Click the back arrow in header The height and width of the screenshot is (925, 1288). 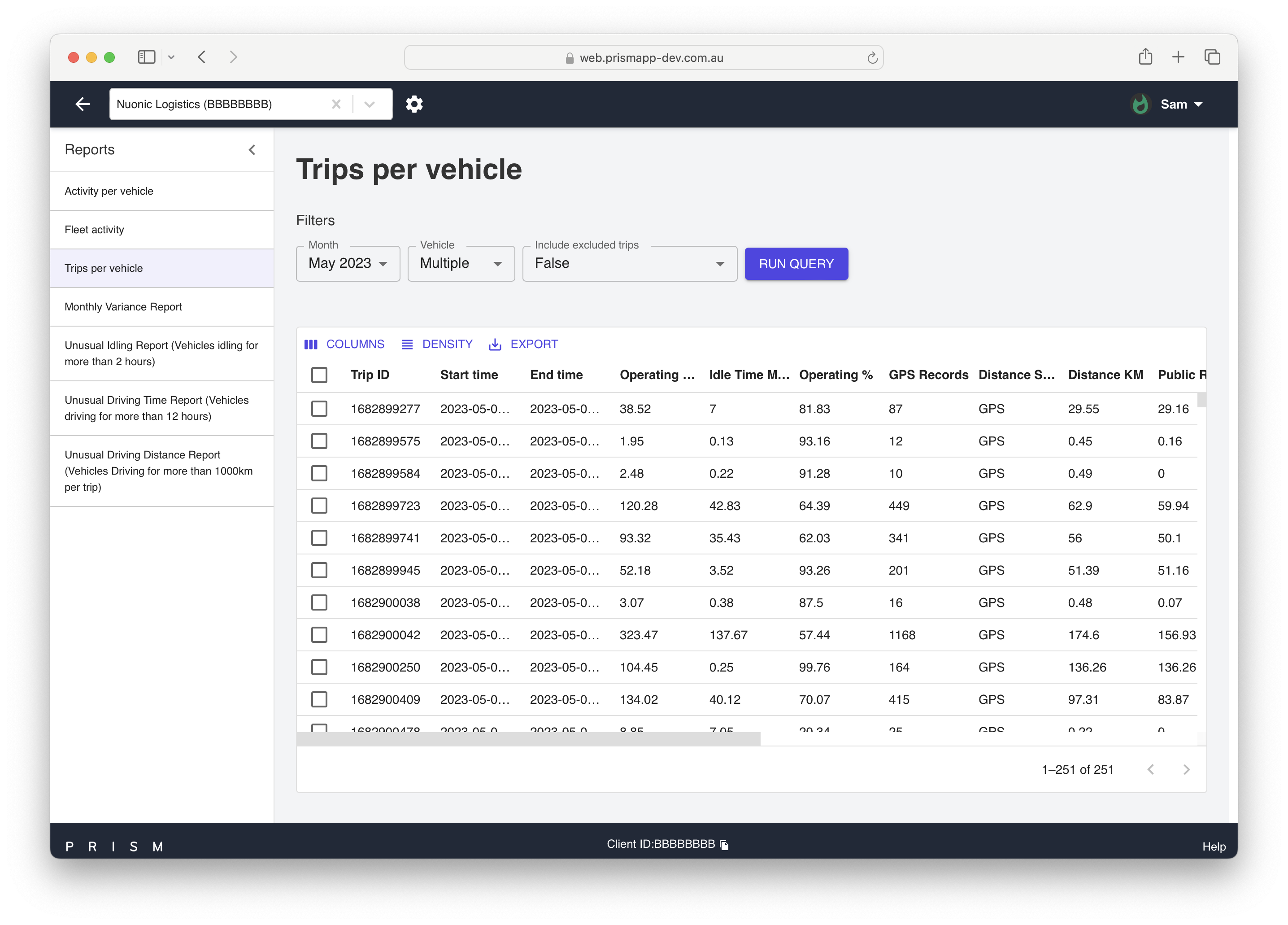(x=83, y=104)
